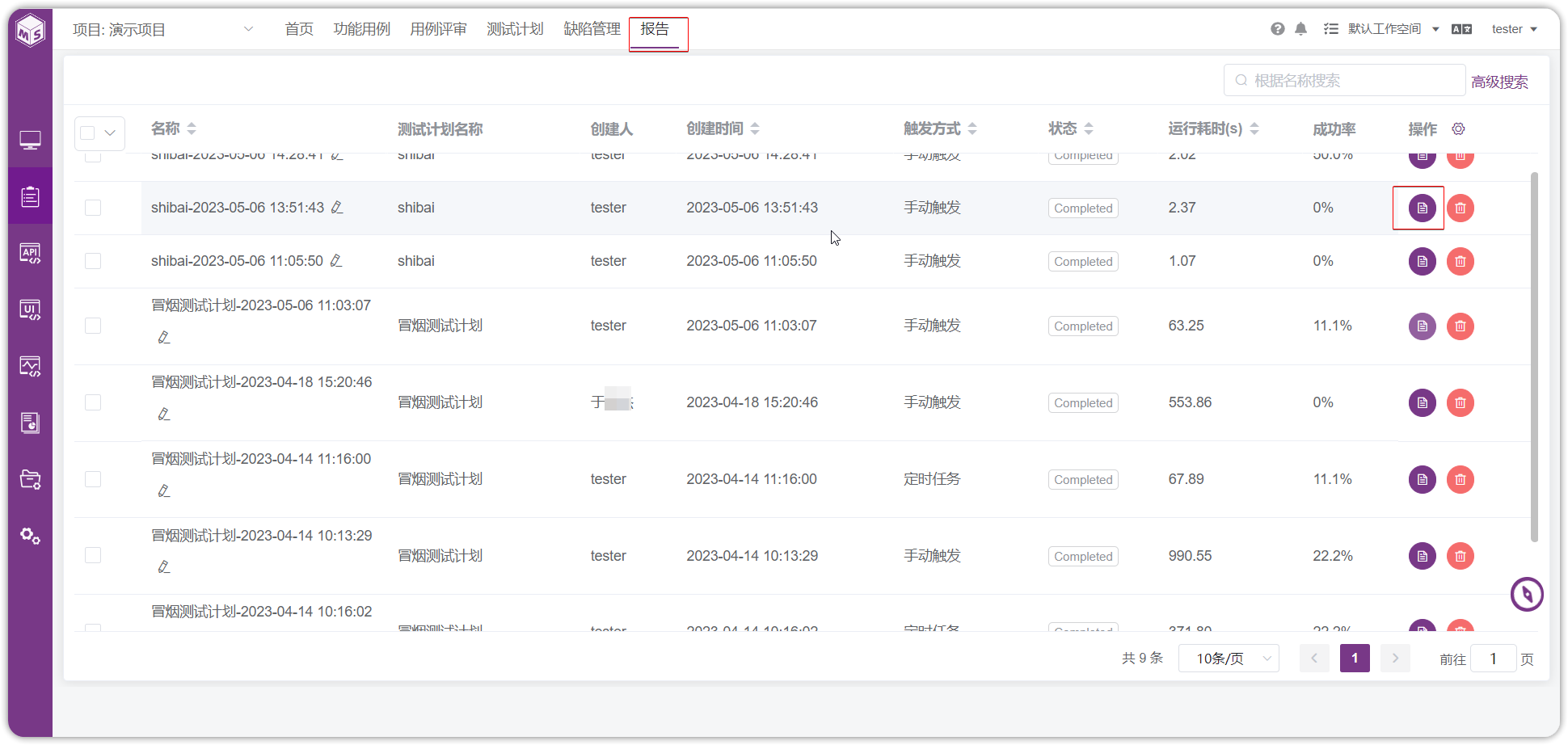View report for shibai-2023-05-06 13:51:43

pos(1422,208)
